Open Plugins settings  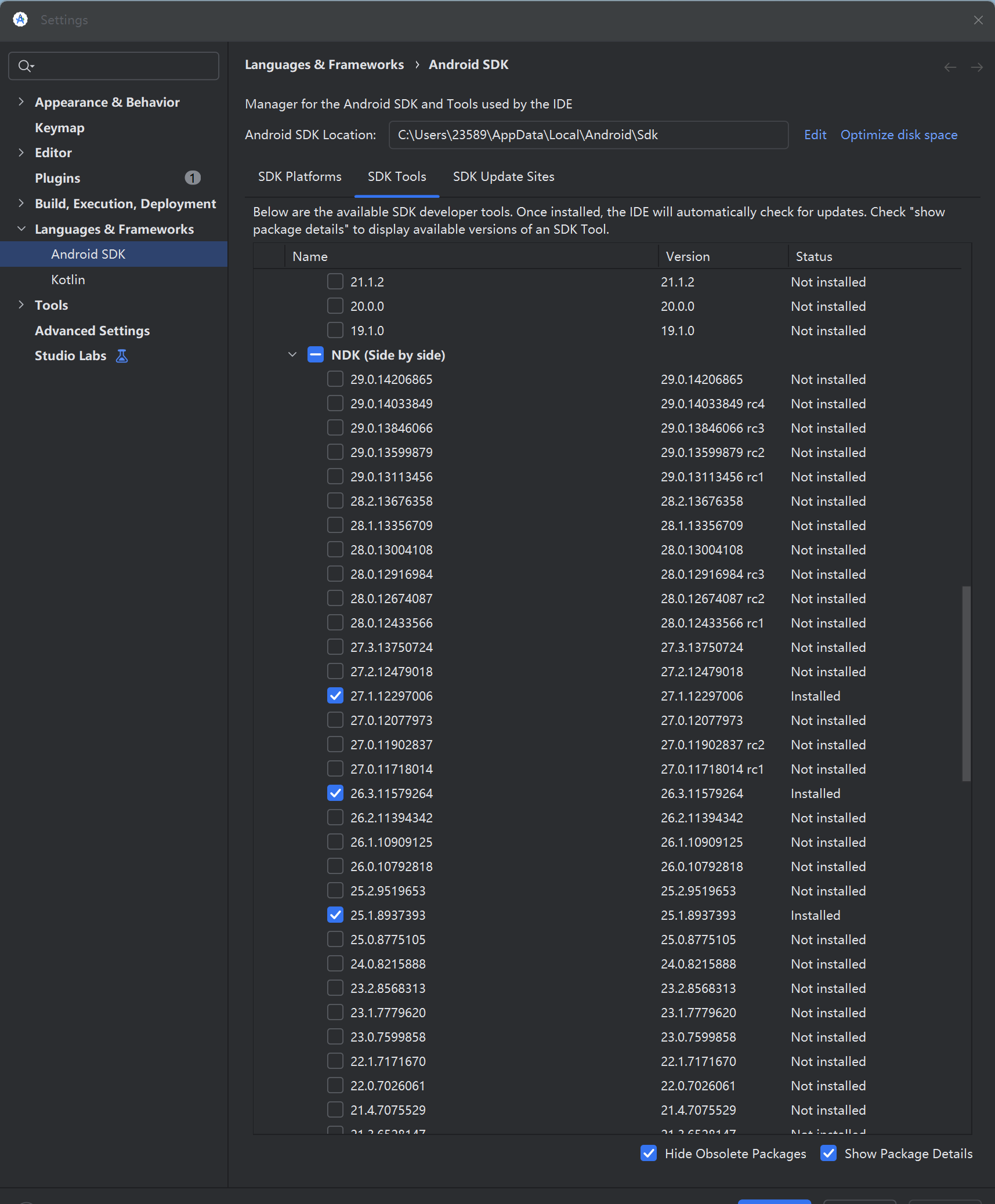click(x=57, y=178)
